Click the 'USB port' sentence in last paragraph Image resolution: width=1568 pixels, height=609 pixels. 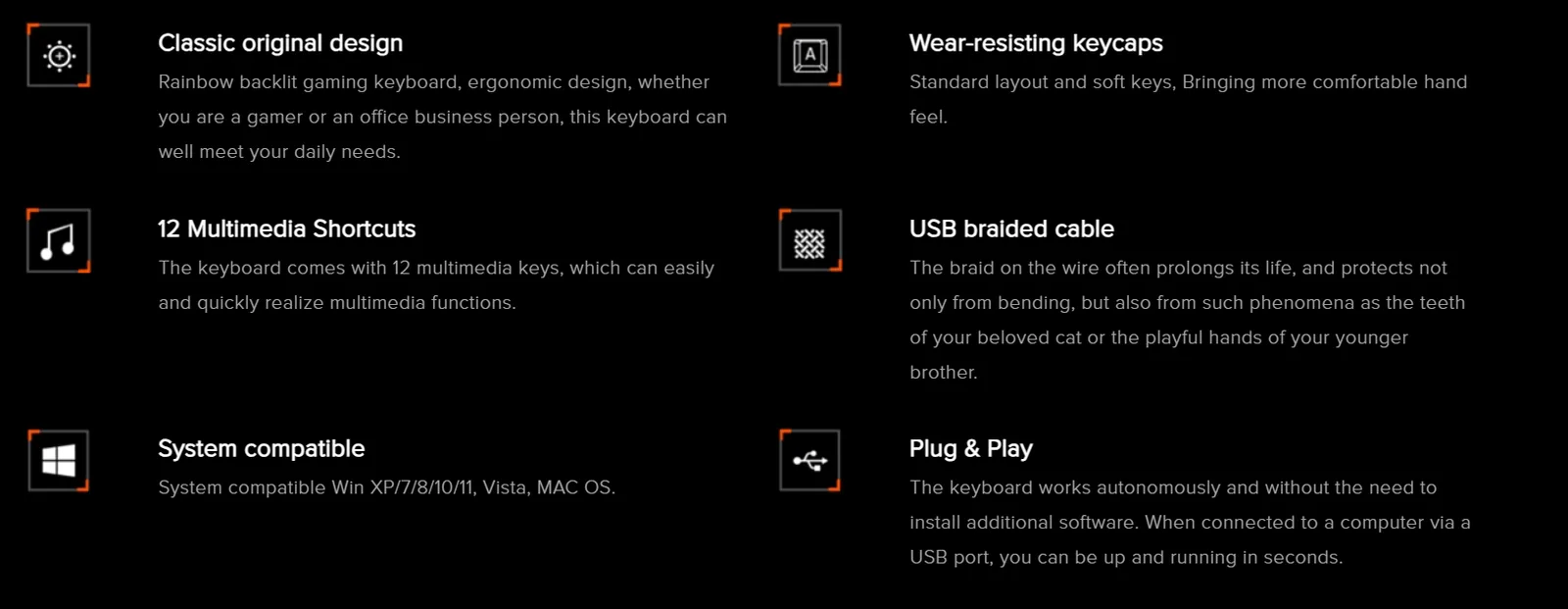[1126, 557]
